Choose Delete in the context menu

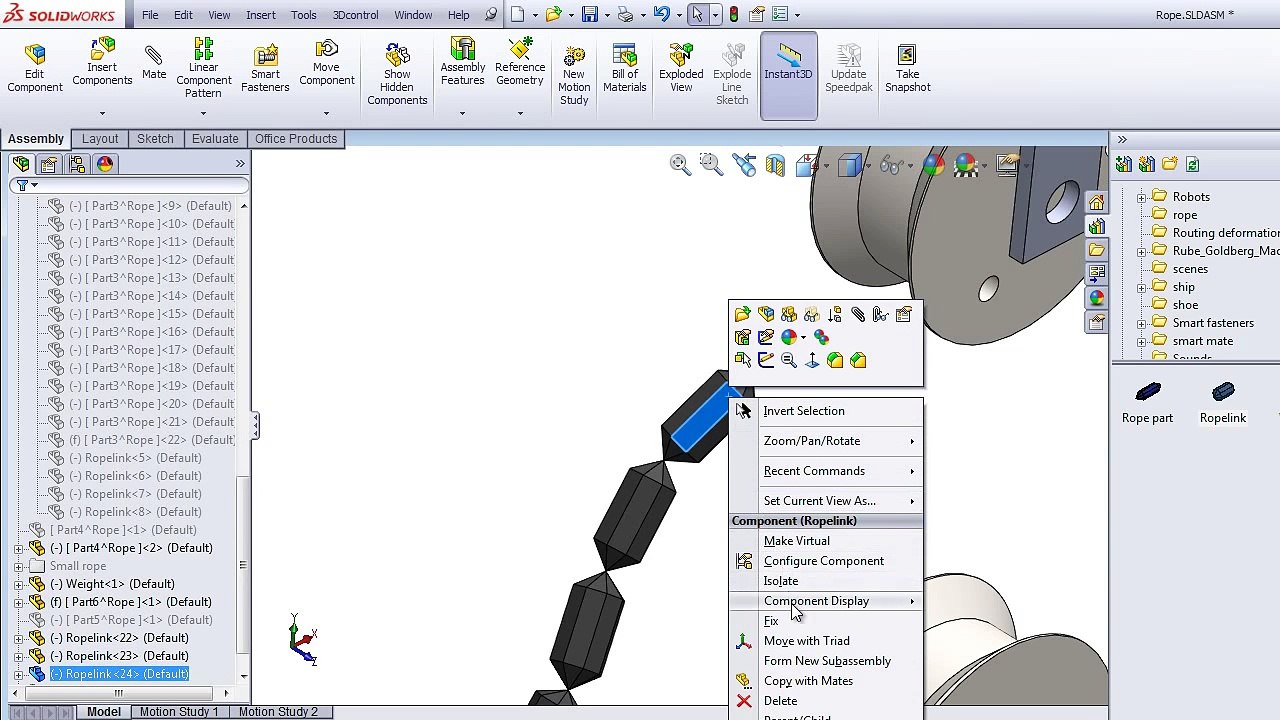[x=781, y=701]
